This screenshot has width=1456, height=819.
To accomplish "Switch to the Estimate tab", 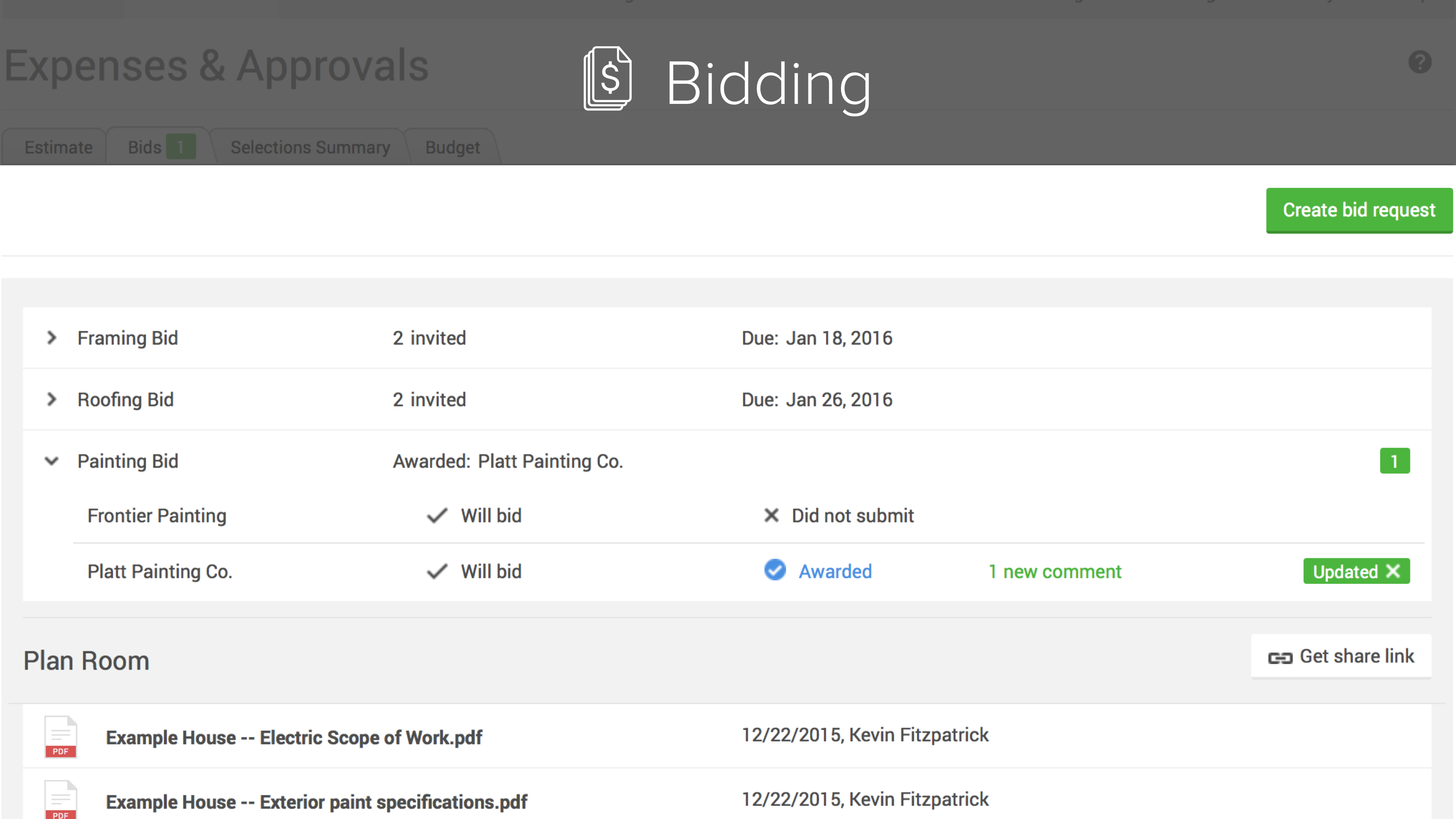I will (x=58, y=147).
